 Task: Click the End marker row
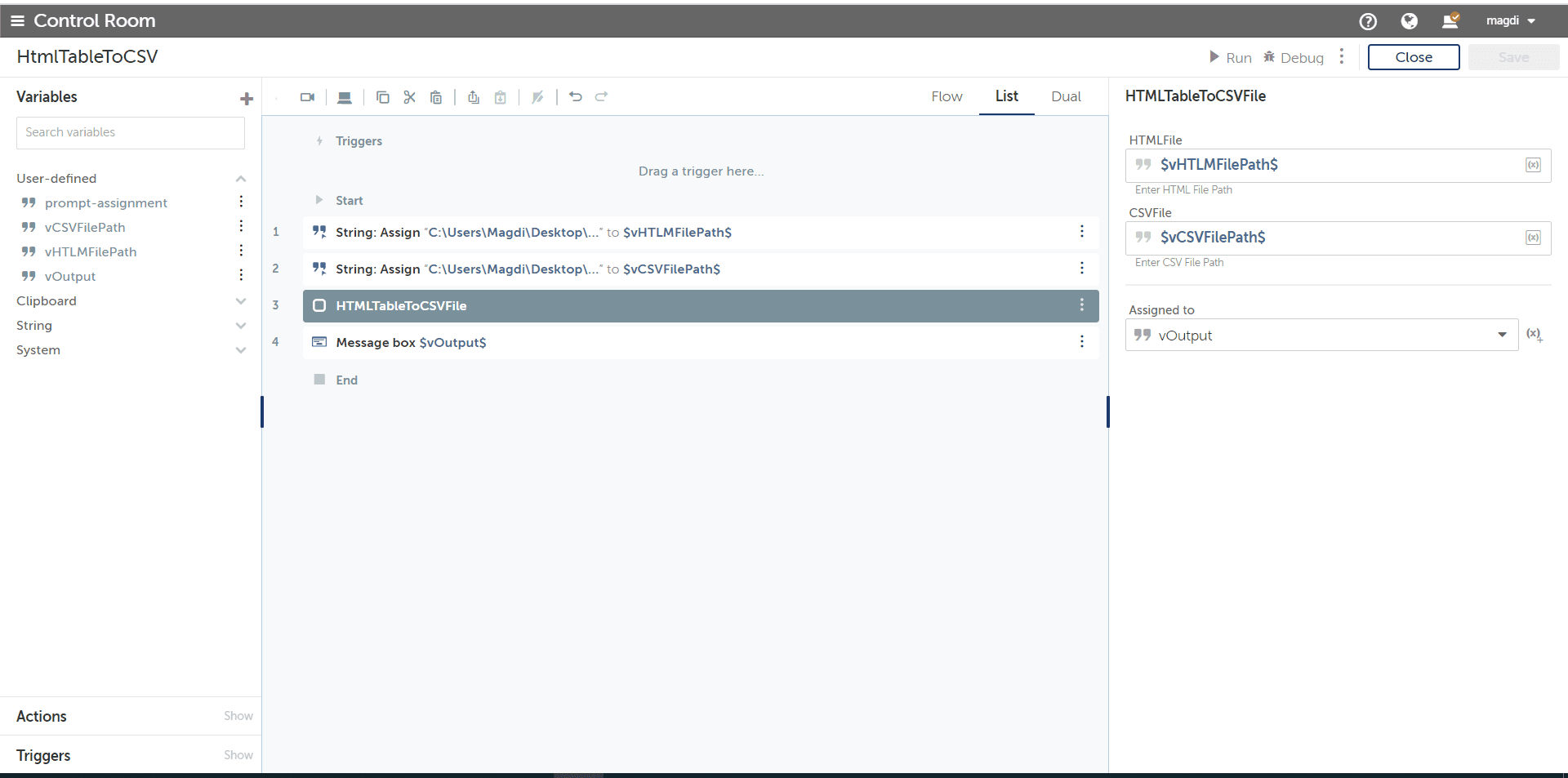(x=336, y=380)
